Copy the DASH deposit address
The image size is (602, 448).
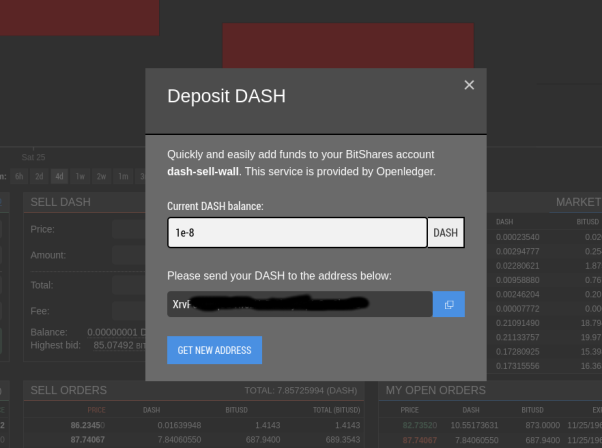click(x=449, y=304)
